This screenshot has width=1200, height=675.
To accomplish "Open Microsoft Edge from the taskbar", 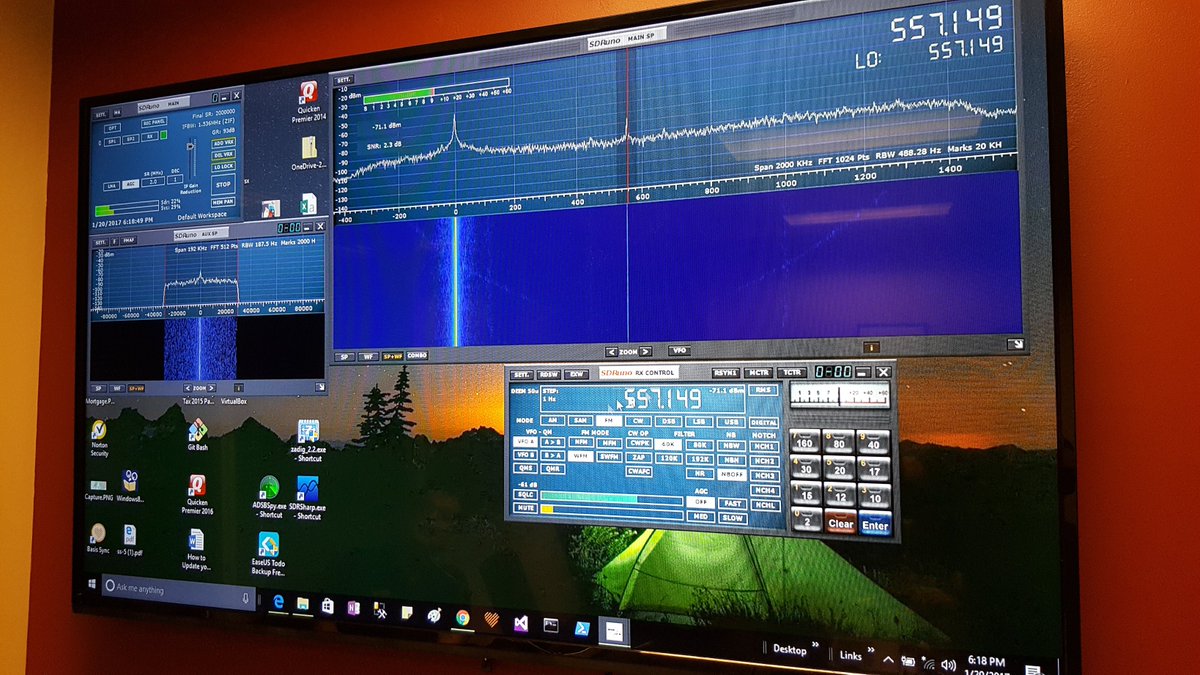I will [278, 602].
